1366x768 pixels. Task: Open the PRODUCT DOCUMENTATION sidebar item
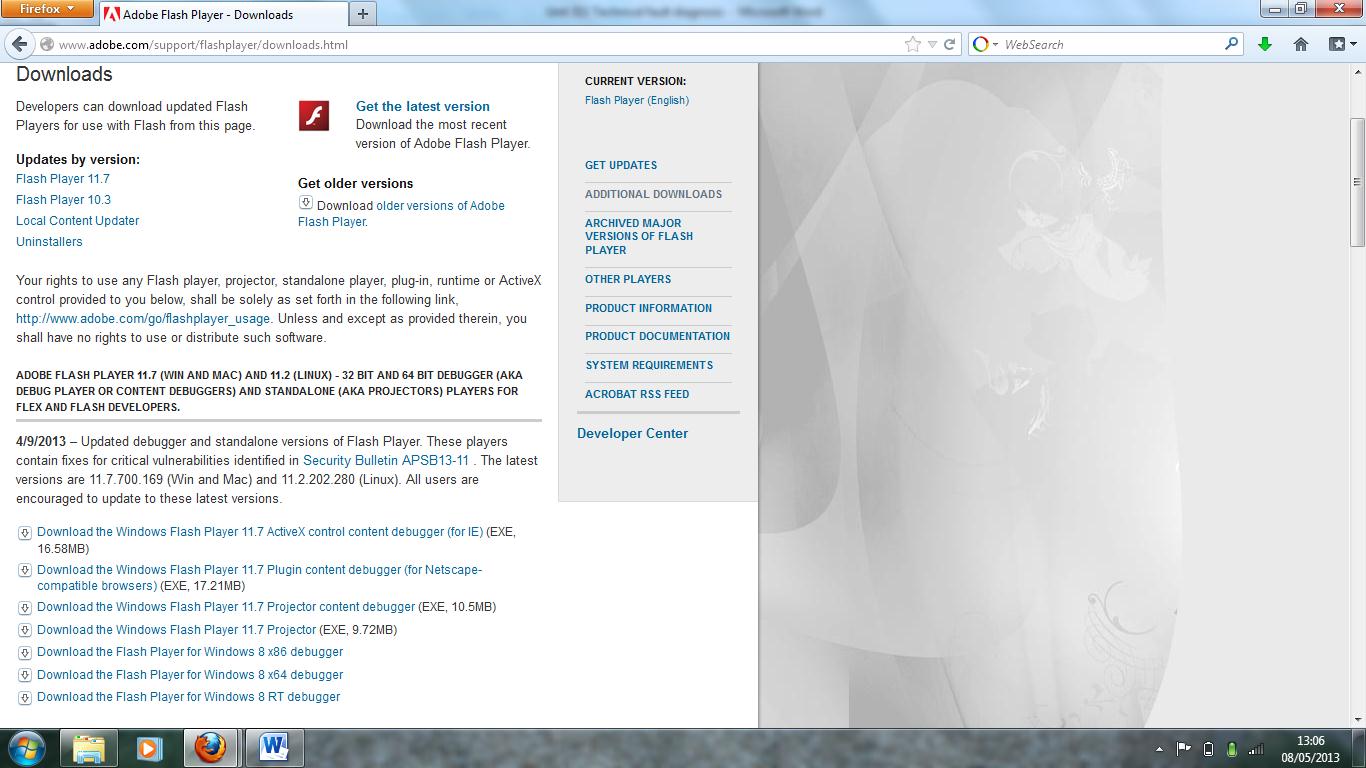pyautogui.click(x=658, y=336)
